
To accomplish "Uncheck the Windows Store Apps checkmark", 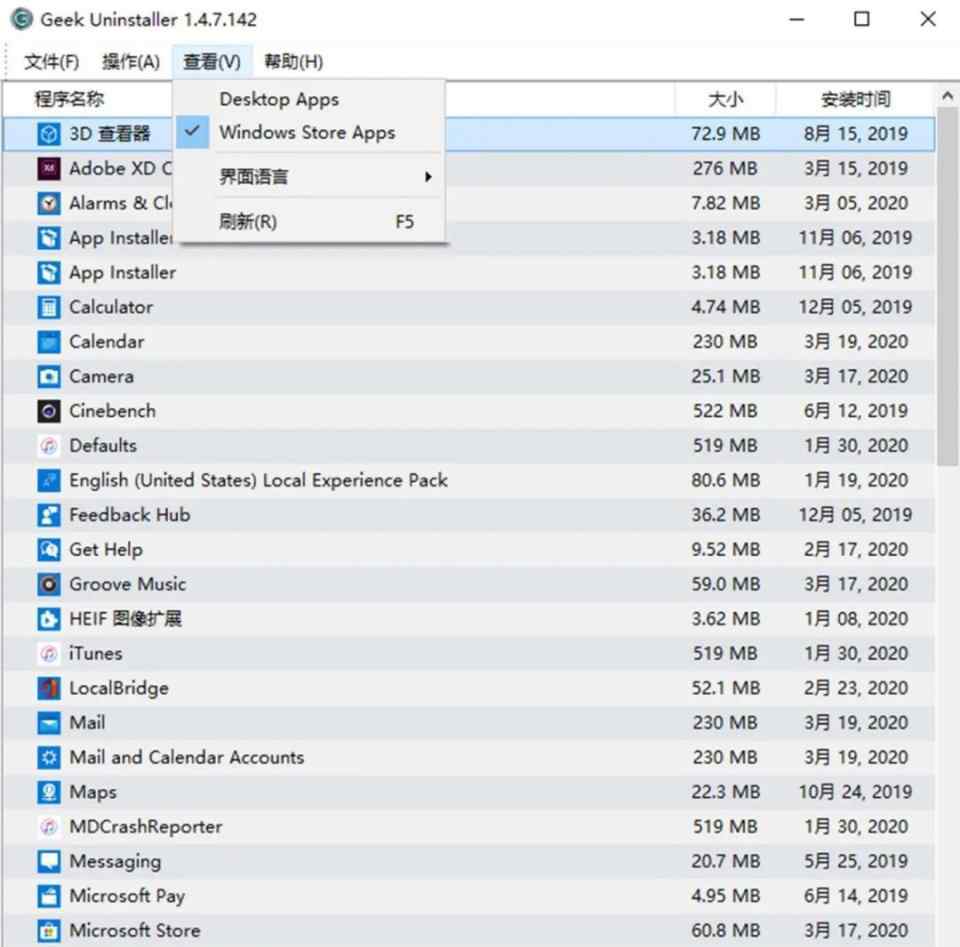I will 192,131.
